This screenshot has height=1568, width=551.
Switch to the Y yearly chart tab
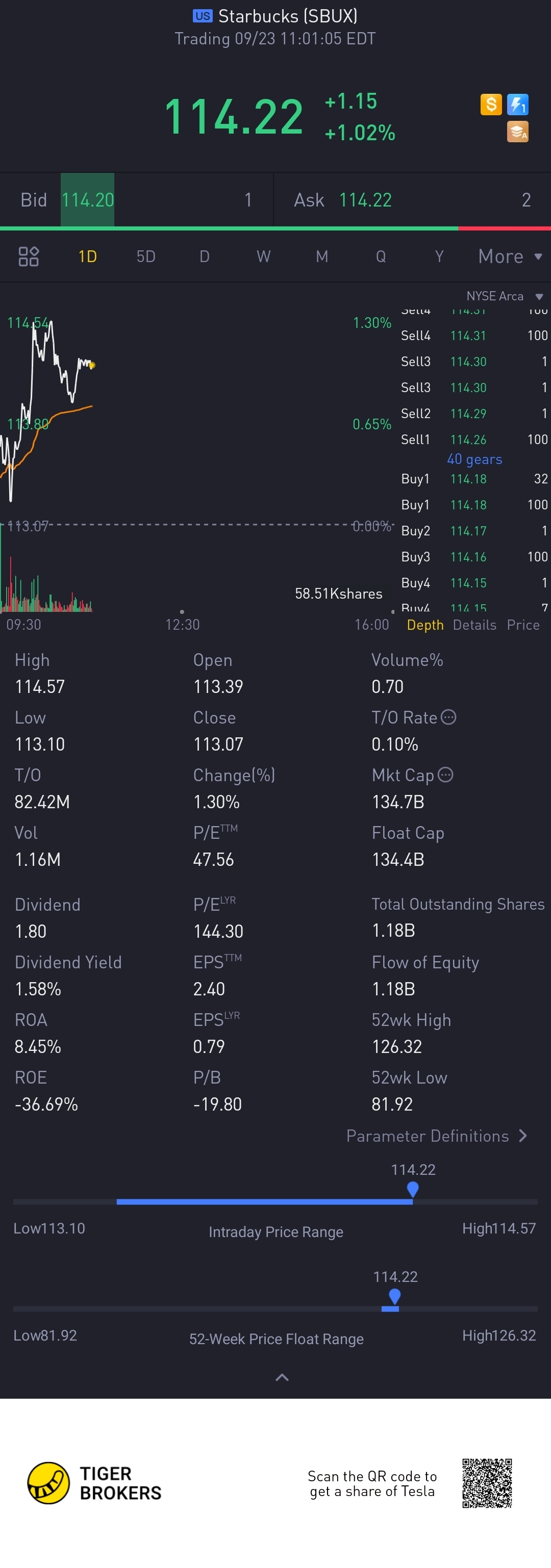tap(439, 256)
